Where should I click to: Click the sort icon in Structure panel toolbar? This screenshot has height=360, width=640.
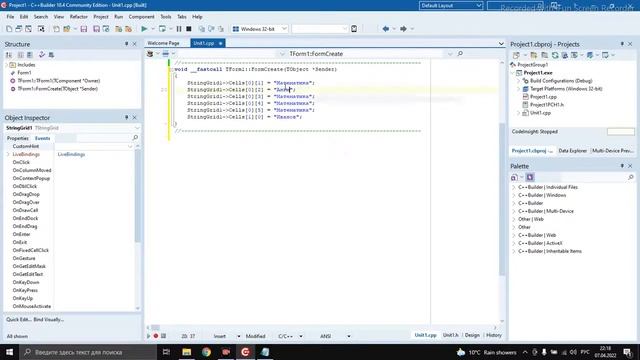coord(9,55)
